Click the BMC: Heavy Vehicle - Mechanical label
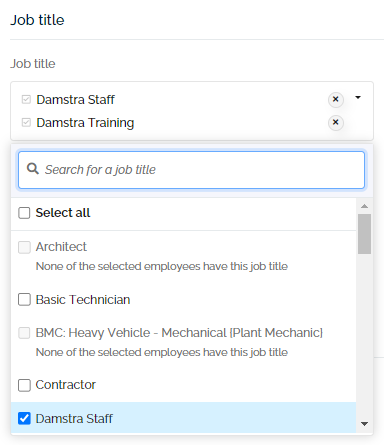This screenshot has width=384, height=445. pyautogui.click(x=179, y=333)
